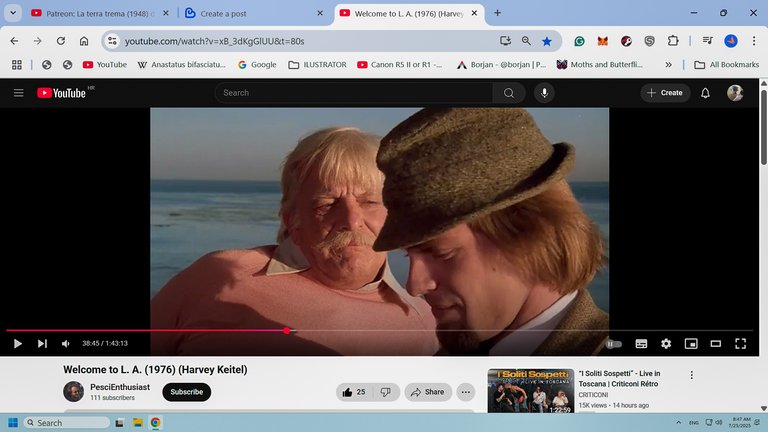Enable miniplayer mode
This screenshot has width=768, height=432.
coord(691,344)
